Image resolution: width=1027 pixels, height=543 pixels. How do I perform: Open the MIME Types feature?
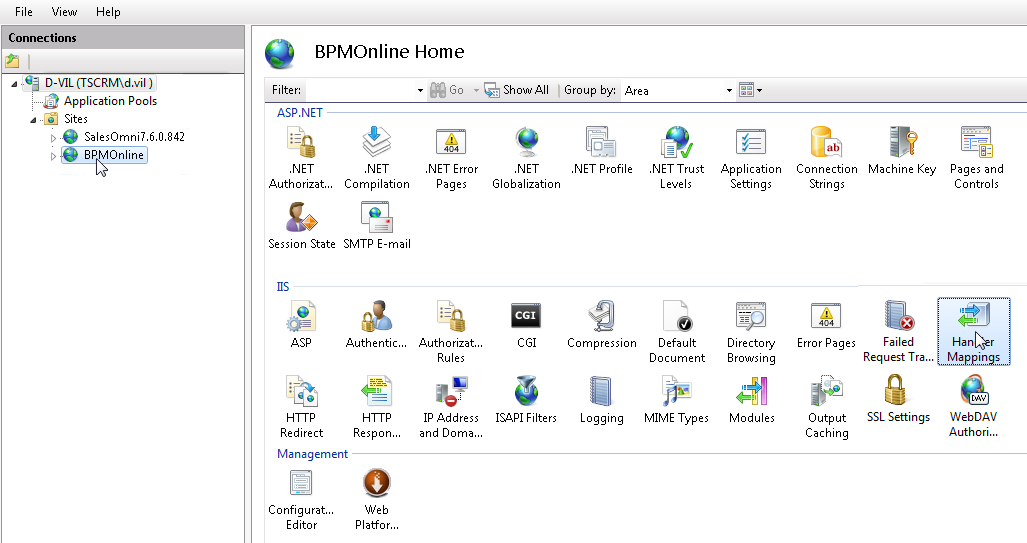coord(676,400)
